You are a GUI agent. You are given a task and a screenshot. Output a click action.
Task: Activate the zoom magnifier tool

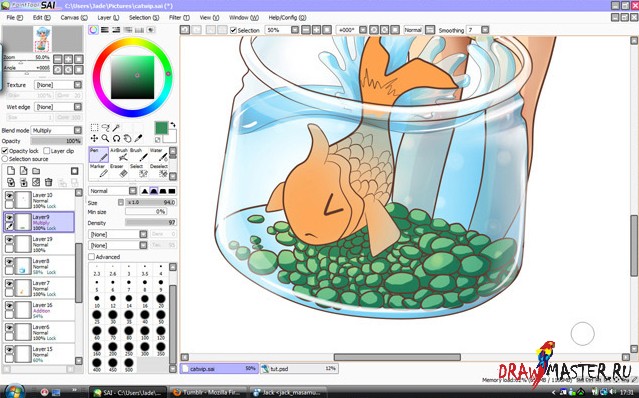click(106, 139)
